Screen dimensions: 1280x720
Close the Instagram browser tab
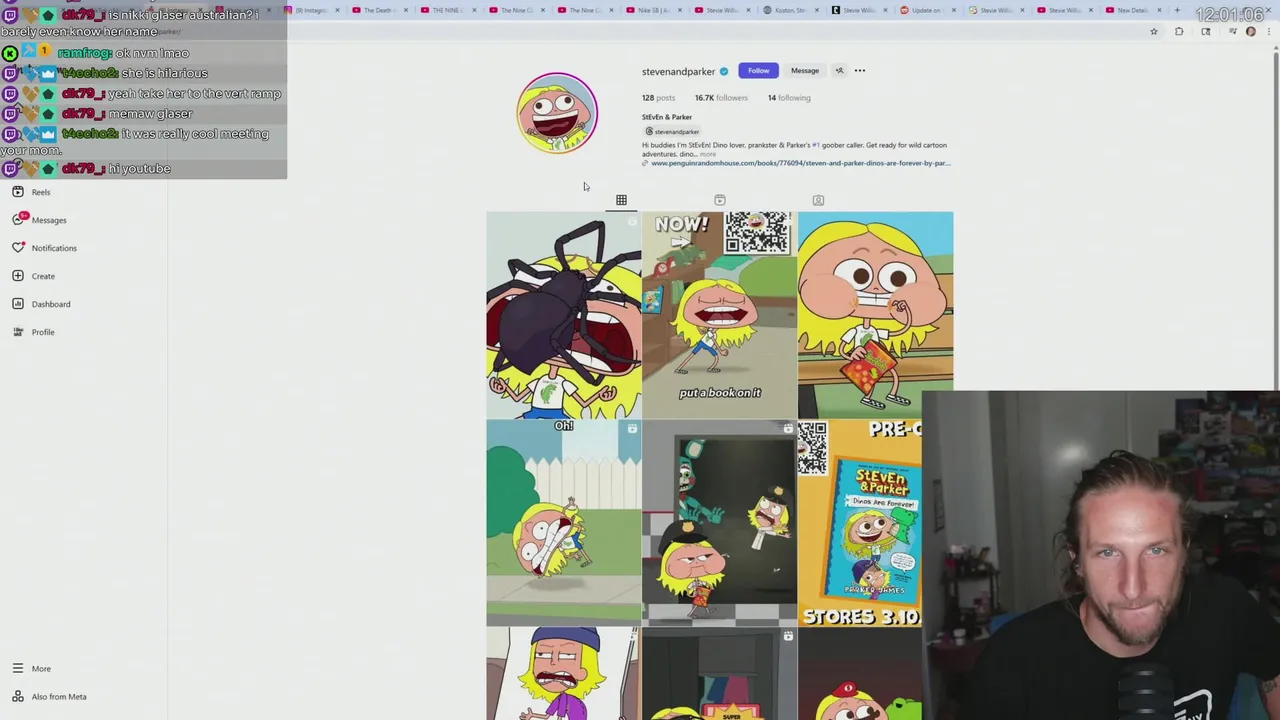tap(337, 10)
